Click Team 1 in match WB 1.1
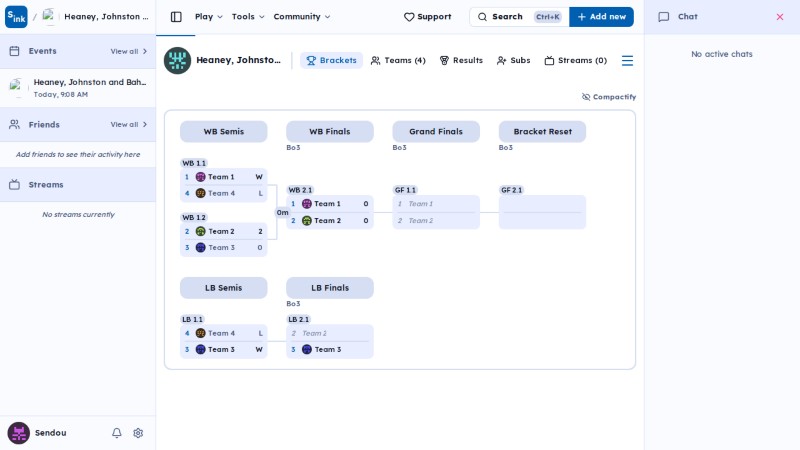Viewport: 800px width, 450px height. 223,177
